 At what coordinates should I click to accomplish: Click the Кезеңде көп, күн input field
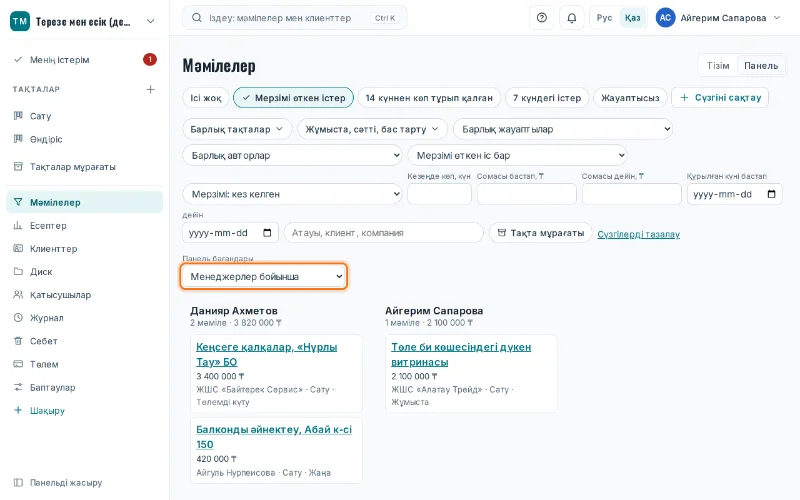click(439, 194)
